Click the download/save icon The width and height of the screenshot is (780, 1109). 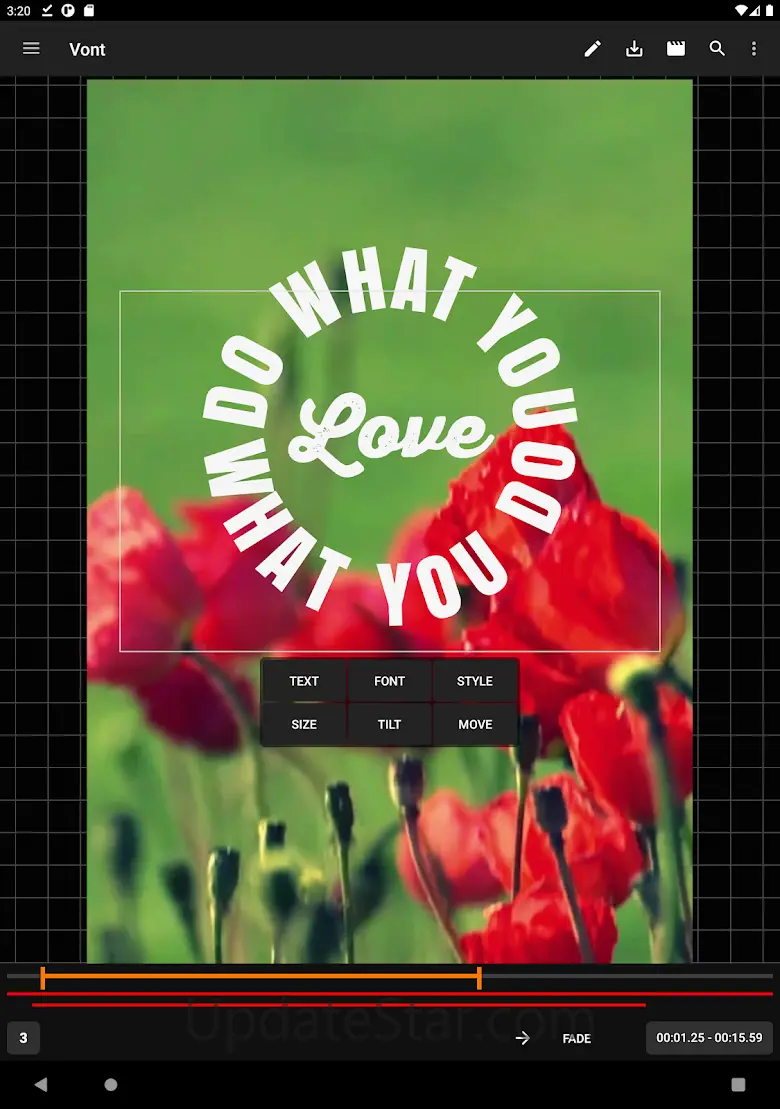(x=634, y=49)
